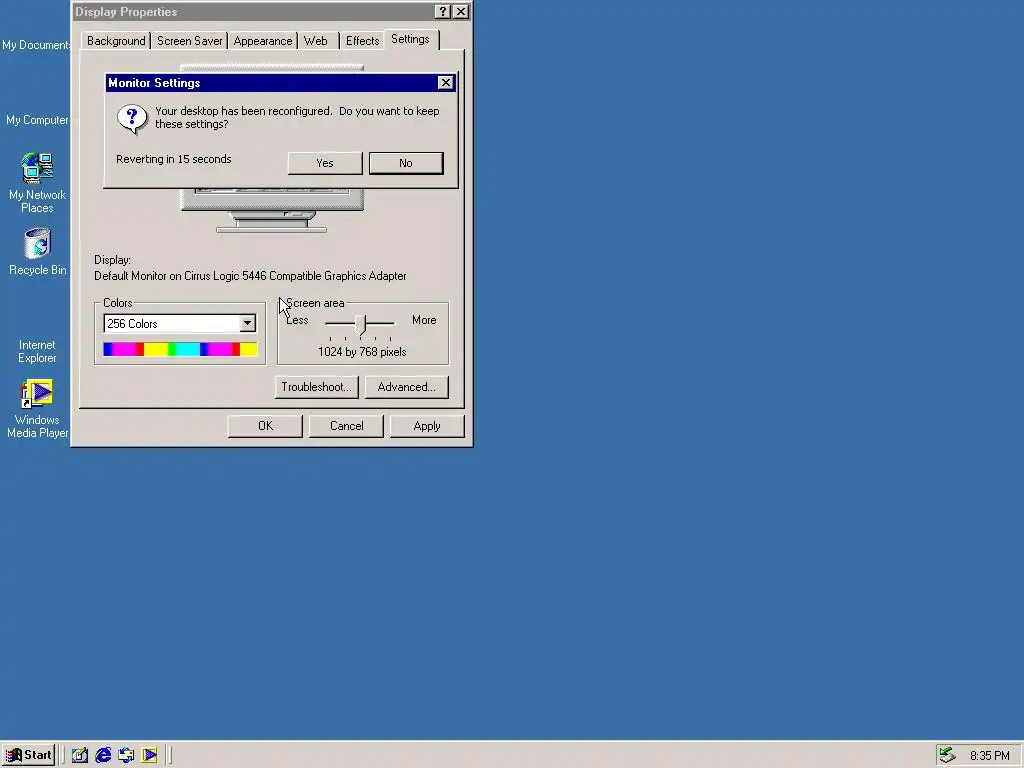Open the Troubleshoot dialog
This screenshot has width=1024, height=768.
click(x=317, y=387)
